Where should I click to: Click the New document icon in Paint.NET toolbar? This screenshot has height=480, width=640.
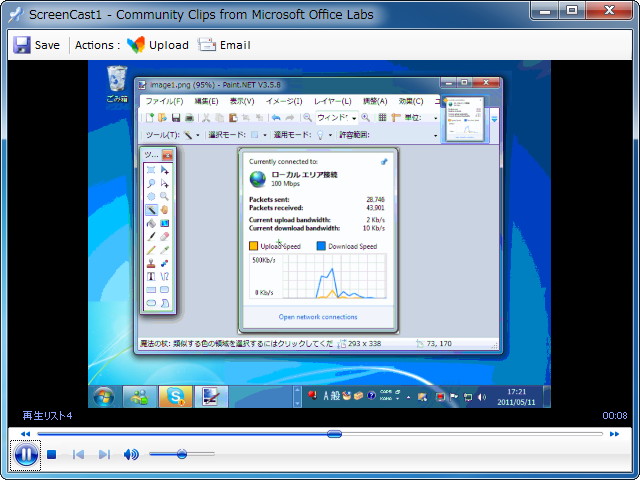[150, 118]
